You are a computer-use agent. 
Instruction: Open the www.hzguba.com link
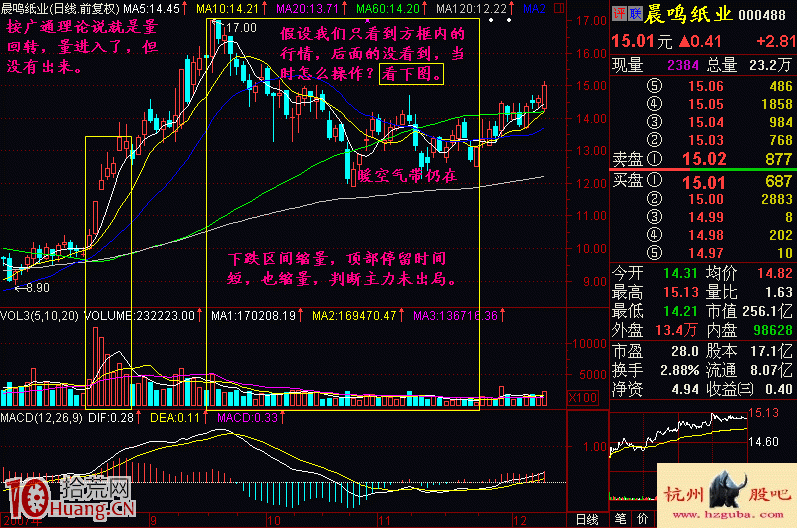(x=727, y=515)
